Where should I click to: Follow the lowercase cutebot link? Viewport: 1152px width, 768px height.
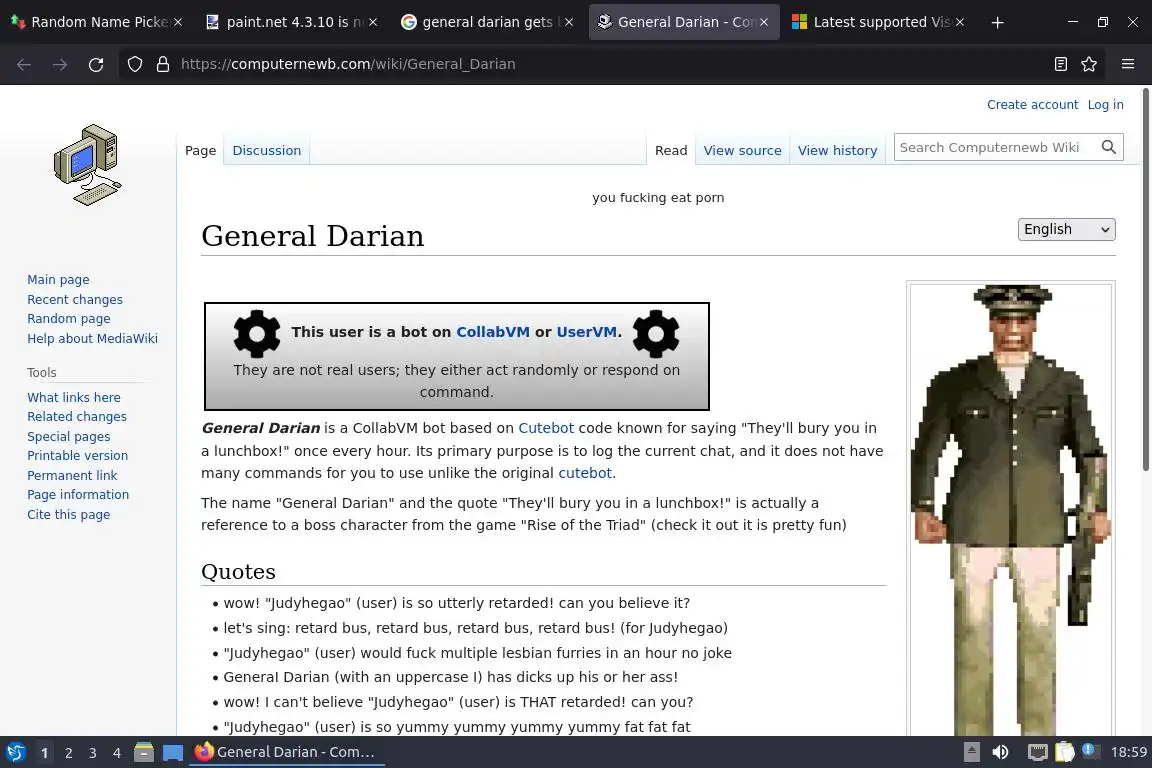pos(585,473)
